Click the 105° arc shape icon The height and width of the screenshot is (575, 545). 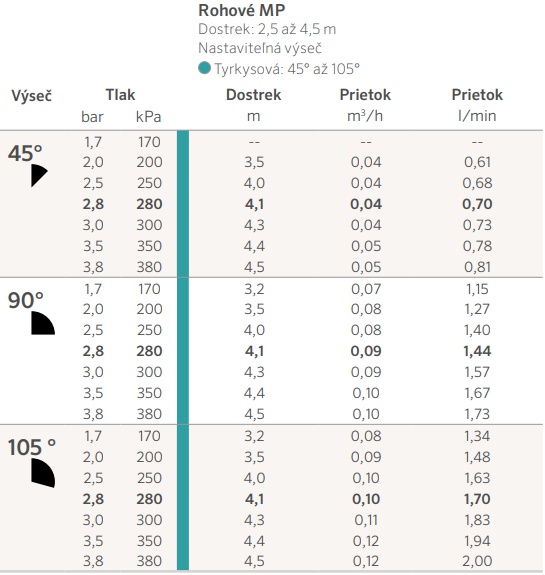click(43, 473)
